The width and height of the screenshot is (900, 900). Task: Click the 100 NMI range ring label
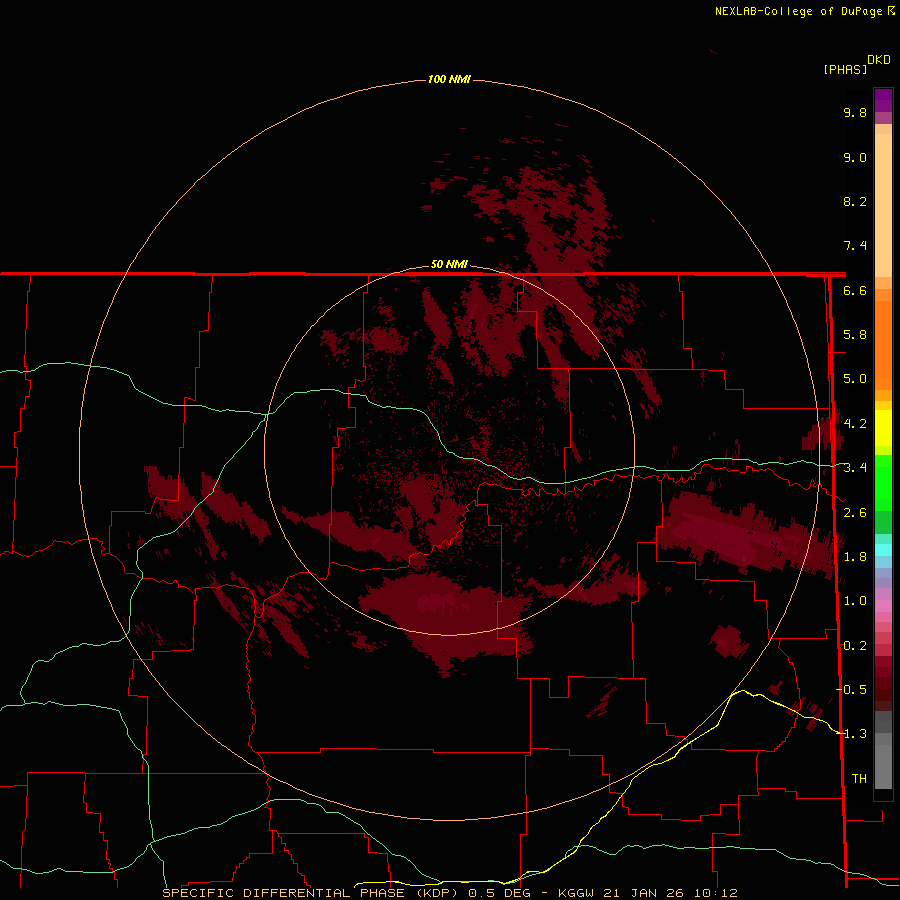click(x=449, y=79)
